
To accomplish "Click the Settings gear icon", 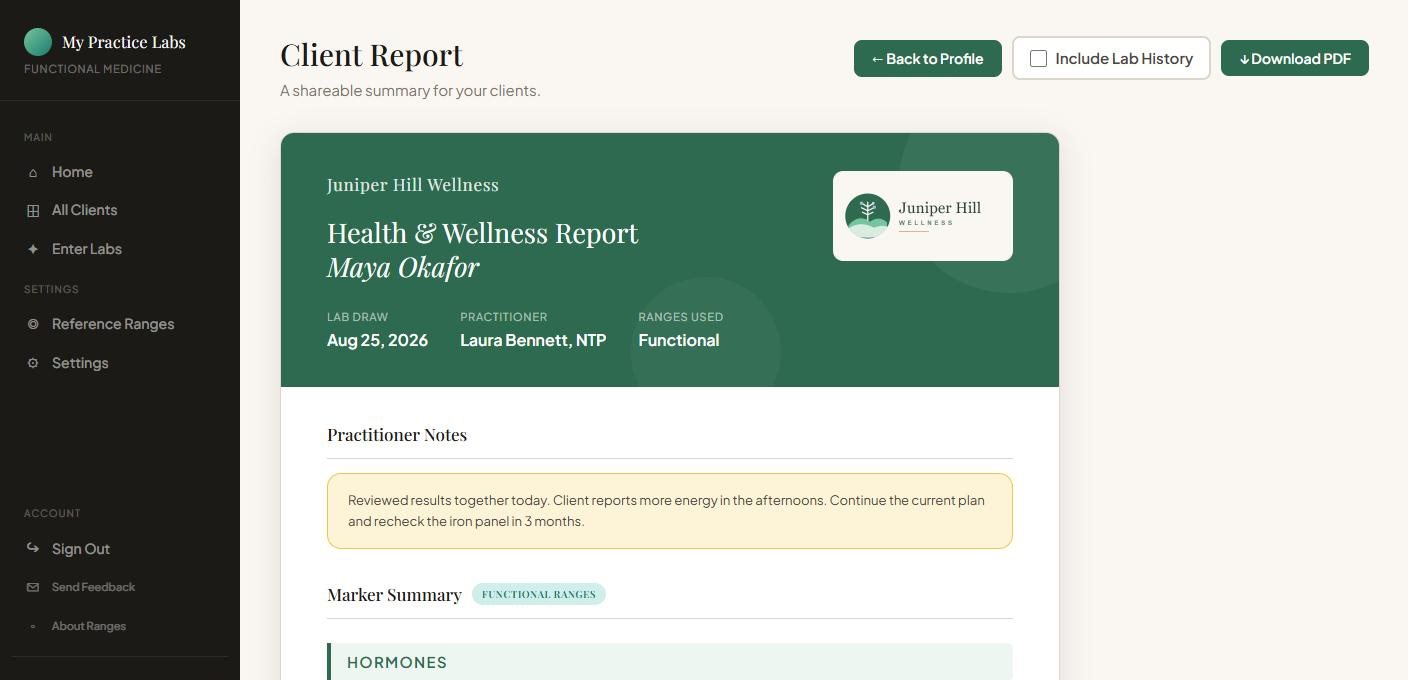I will point(33,363).
